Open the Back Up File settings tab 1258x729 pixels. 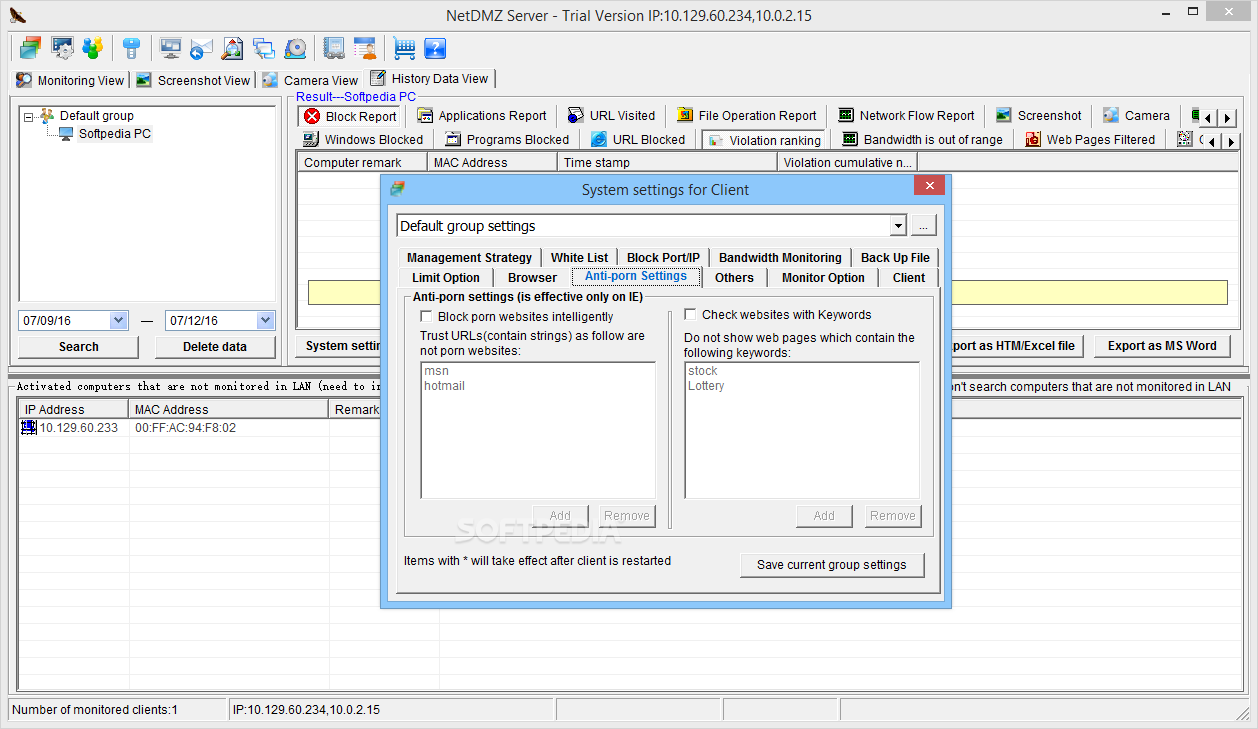tap(895, 258)
